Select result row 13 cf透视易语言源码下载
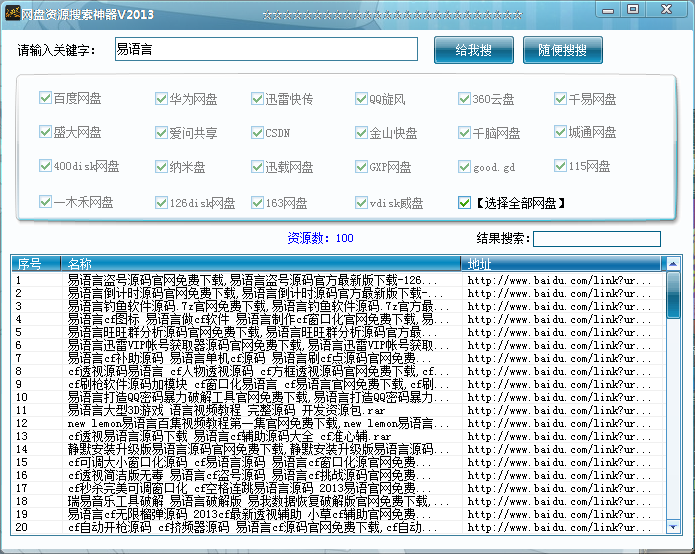695x554 pixels. tap(338, 436)
